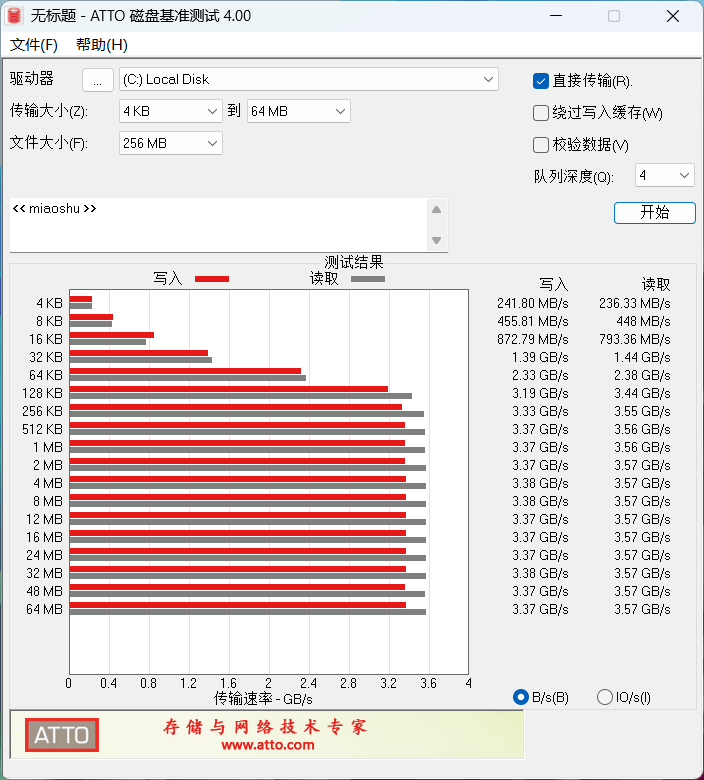Click the write value 3.19 GB/s
The height and width of the screenshot is (780, 704).
coord(540,393)
